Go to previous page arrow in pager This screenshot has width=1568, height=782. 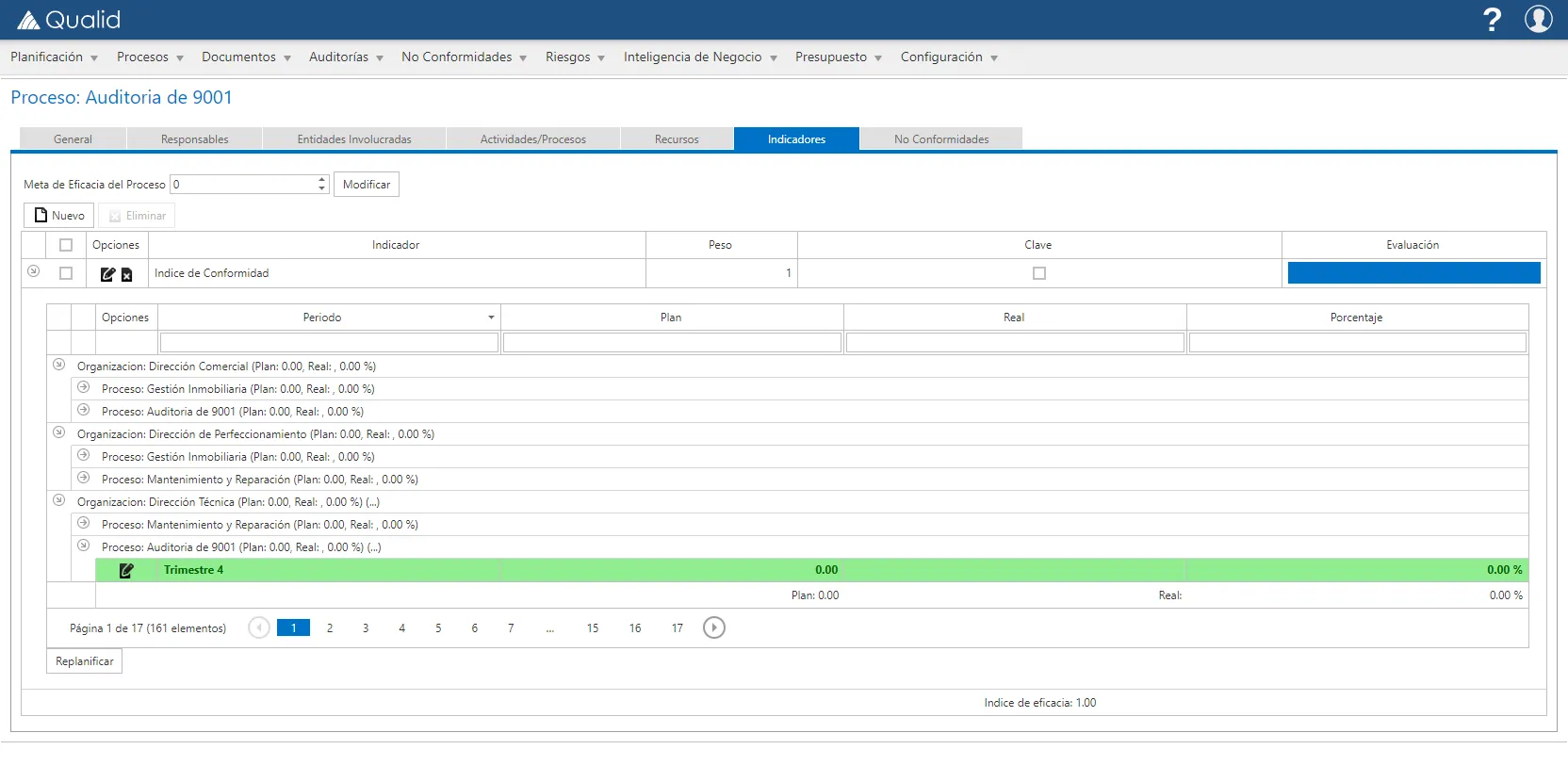pyautogui.click(x=259, y=627)
